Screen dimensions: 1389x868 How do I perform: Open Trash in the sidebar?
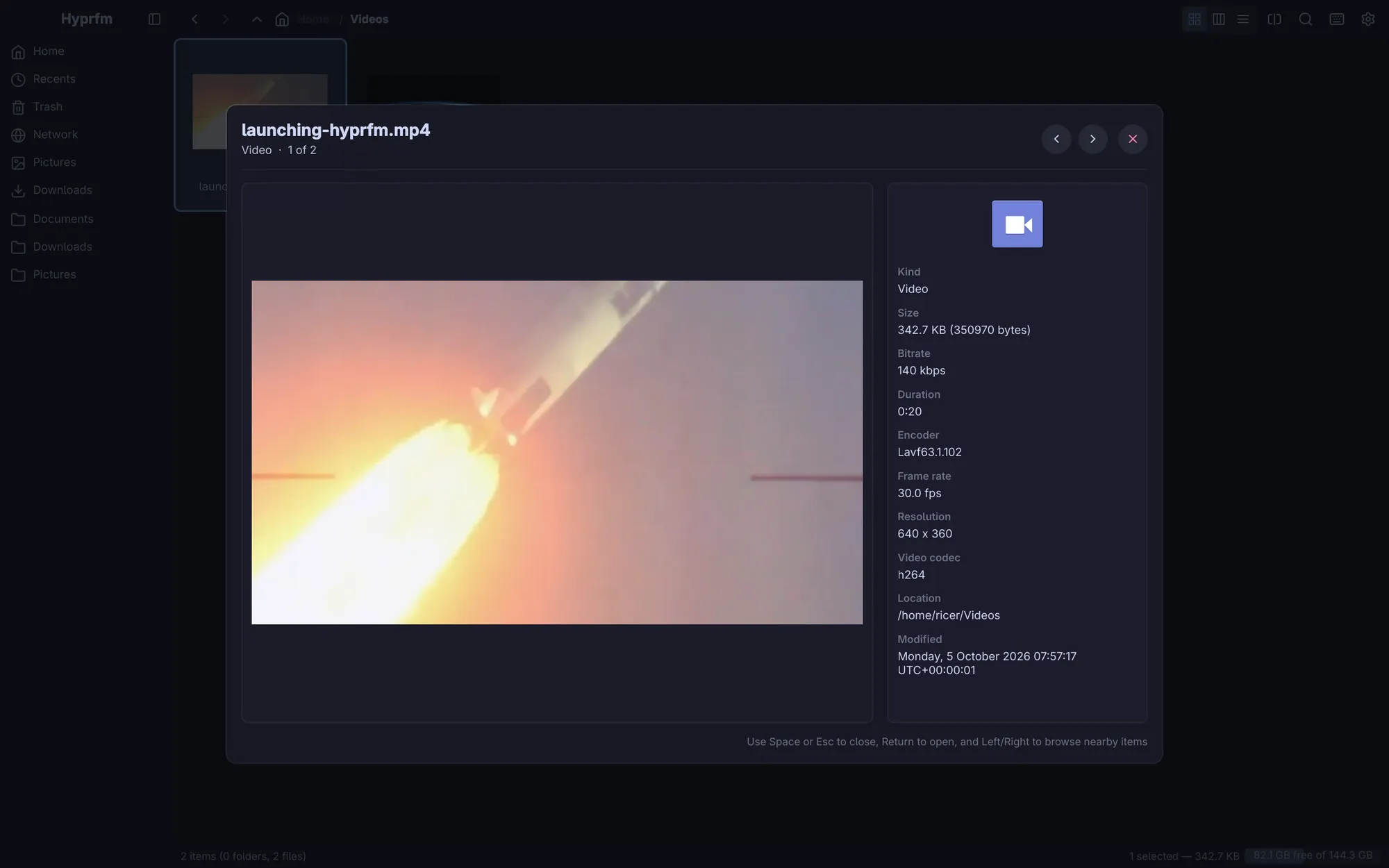pyautogui.click(x=86, y=107)
